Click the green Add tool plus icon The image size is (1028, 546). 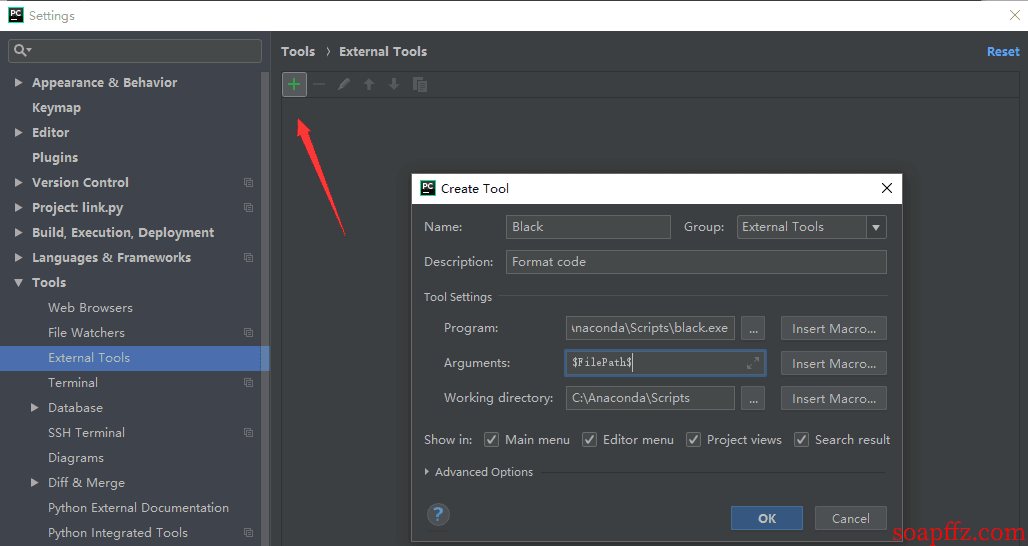[294, 85]
